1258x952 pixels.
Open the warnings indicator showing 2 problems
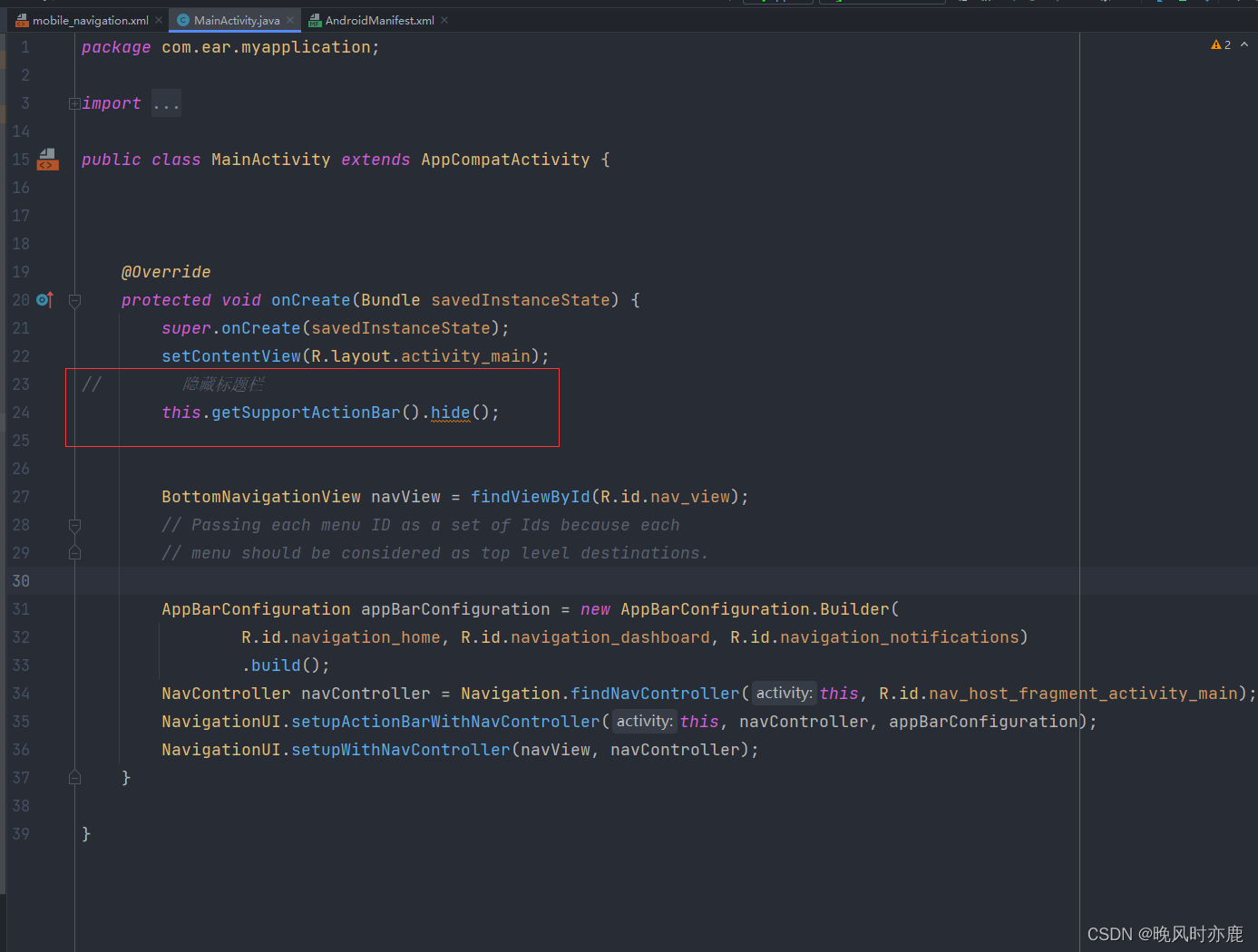(x=1221, y=44)
